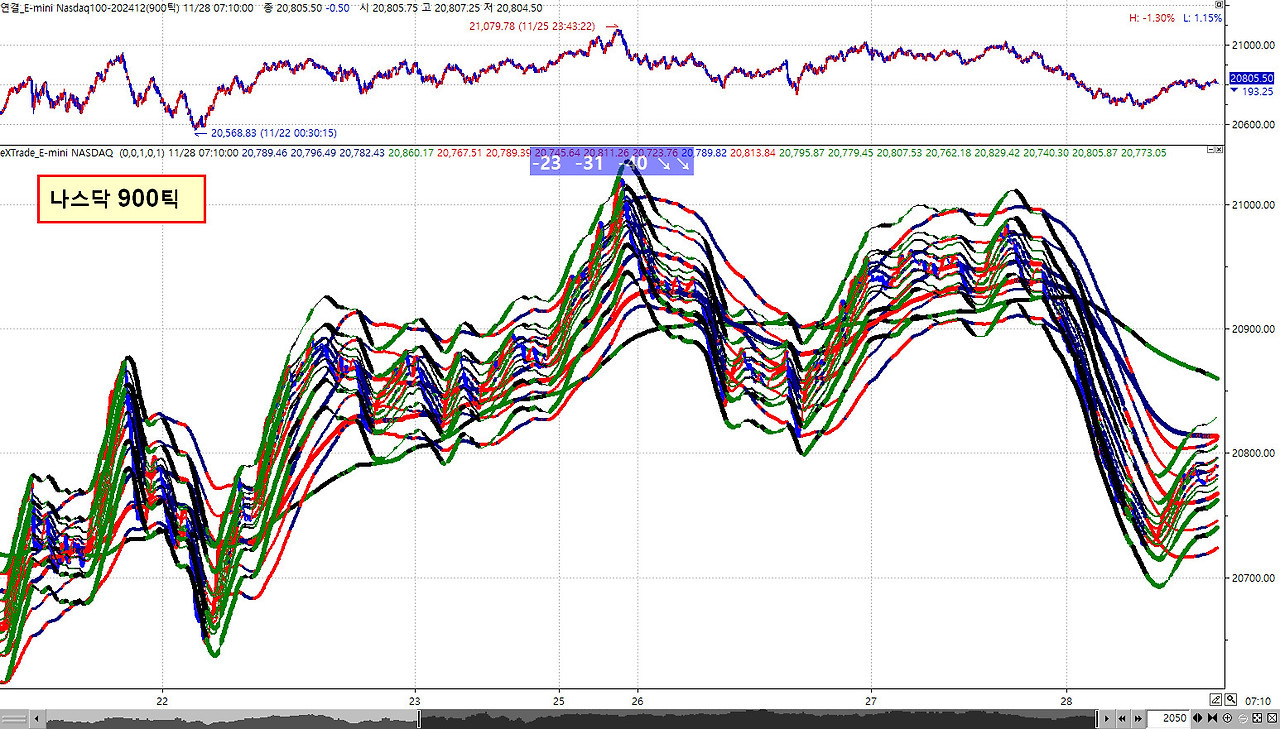Click the grip handle at the scrollbar's left end
1280x729 pixels.
14,719
